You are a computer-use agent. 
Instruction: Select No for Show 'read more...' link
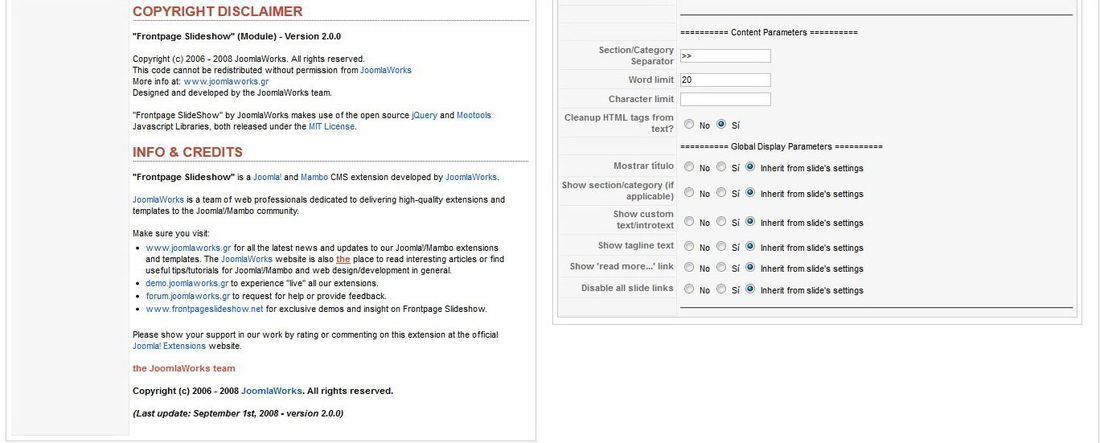point(689,267)
